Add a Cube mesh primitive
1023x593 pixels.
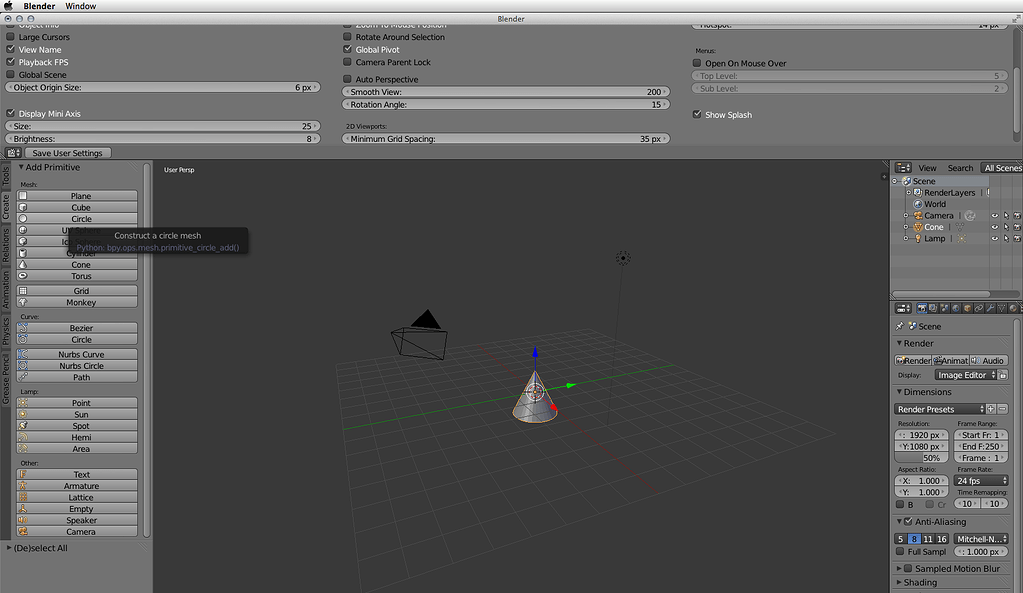(77, 207)
